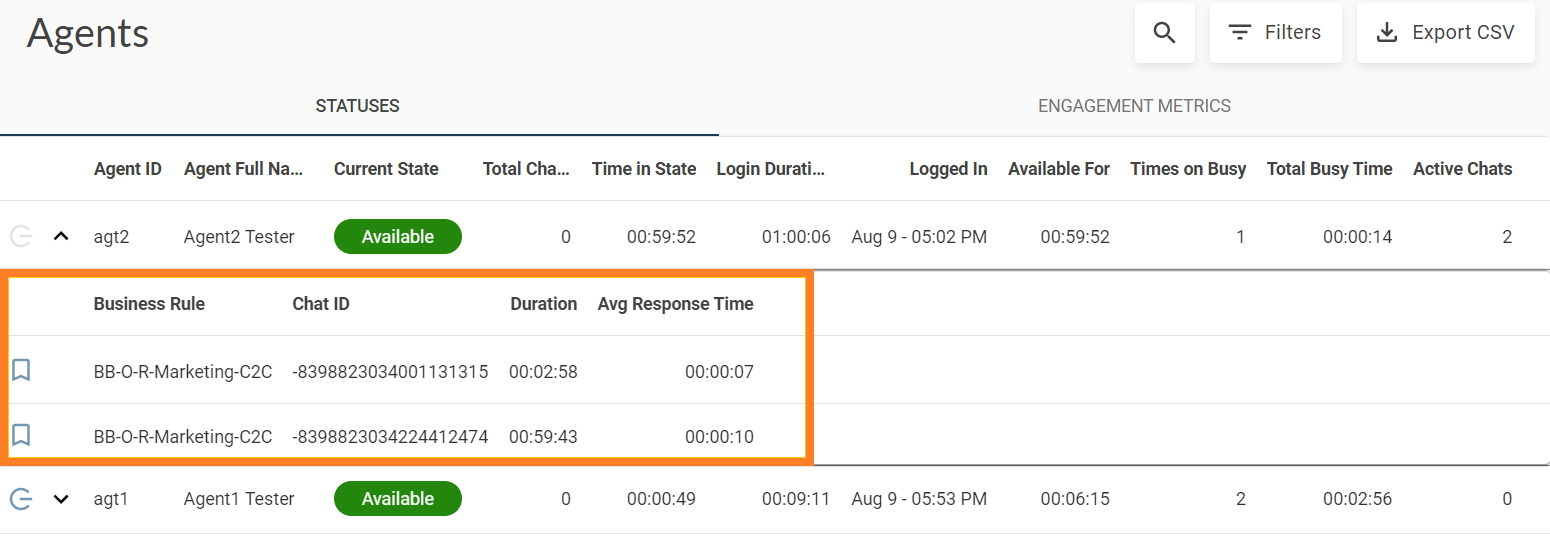
Task: Expand the agt1 row details
Action: [x=61, y=499]
